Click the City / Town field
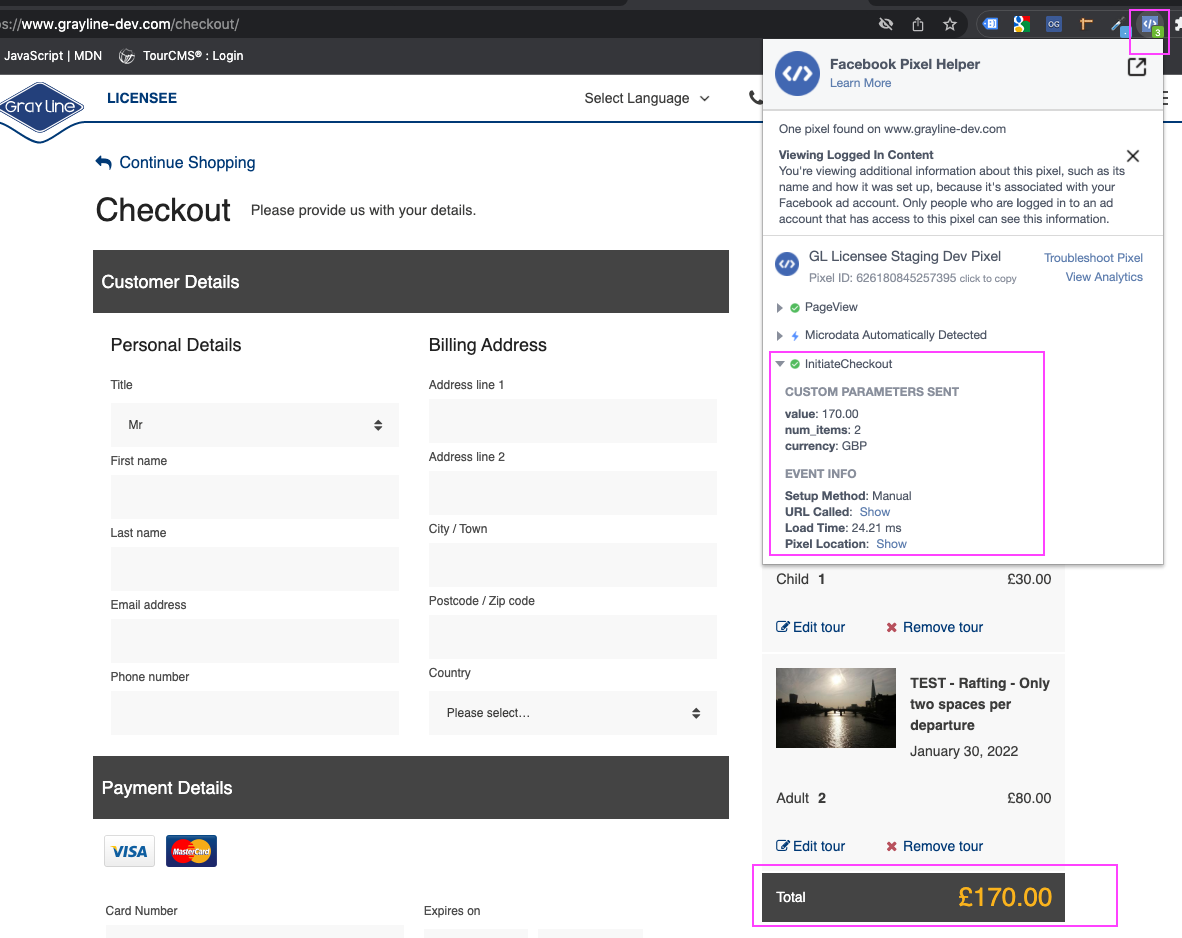The width and height of the screenshot is (1182, 938). pyautogui.click(x=573, y=566)
